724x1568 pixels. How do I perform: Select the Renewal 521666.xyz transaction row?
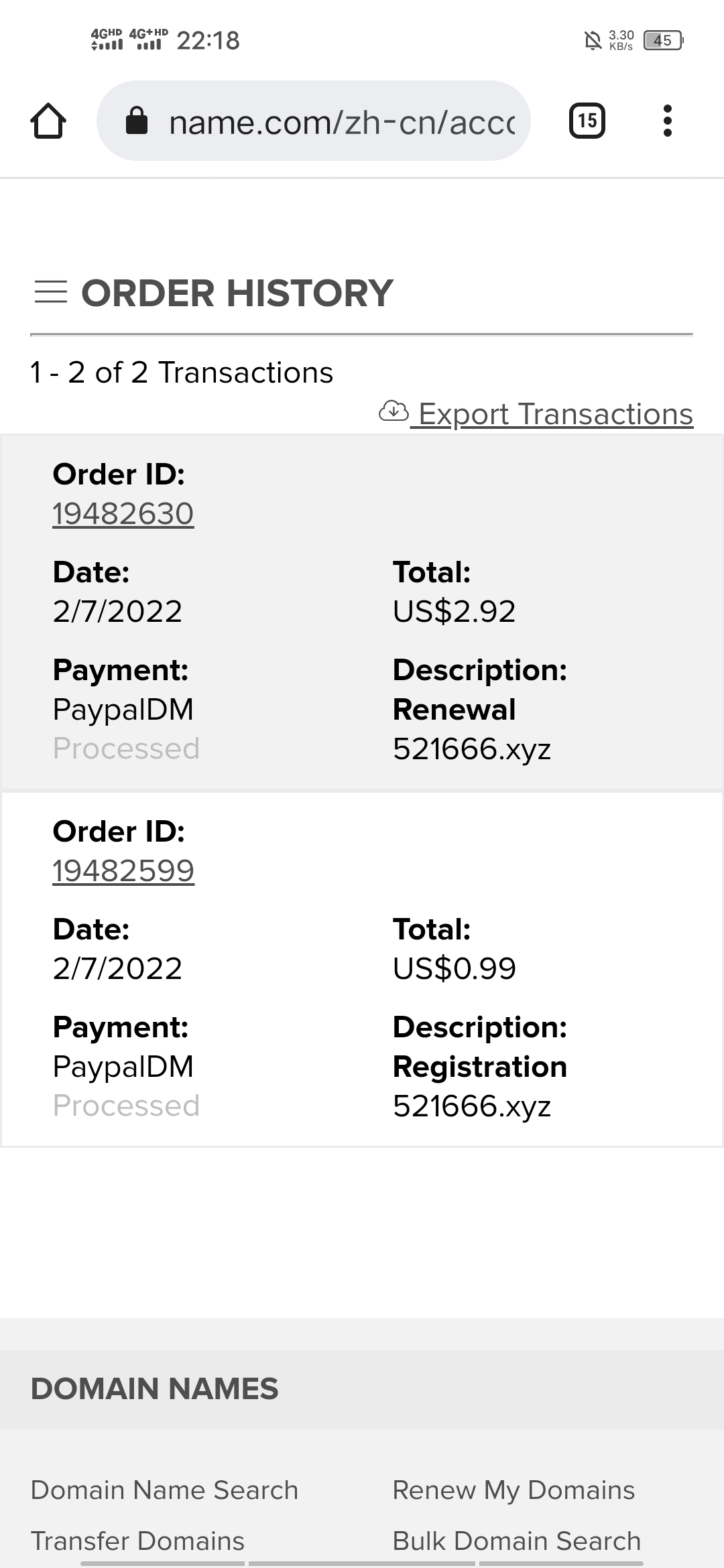click(362, 612)
